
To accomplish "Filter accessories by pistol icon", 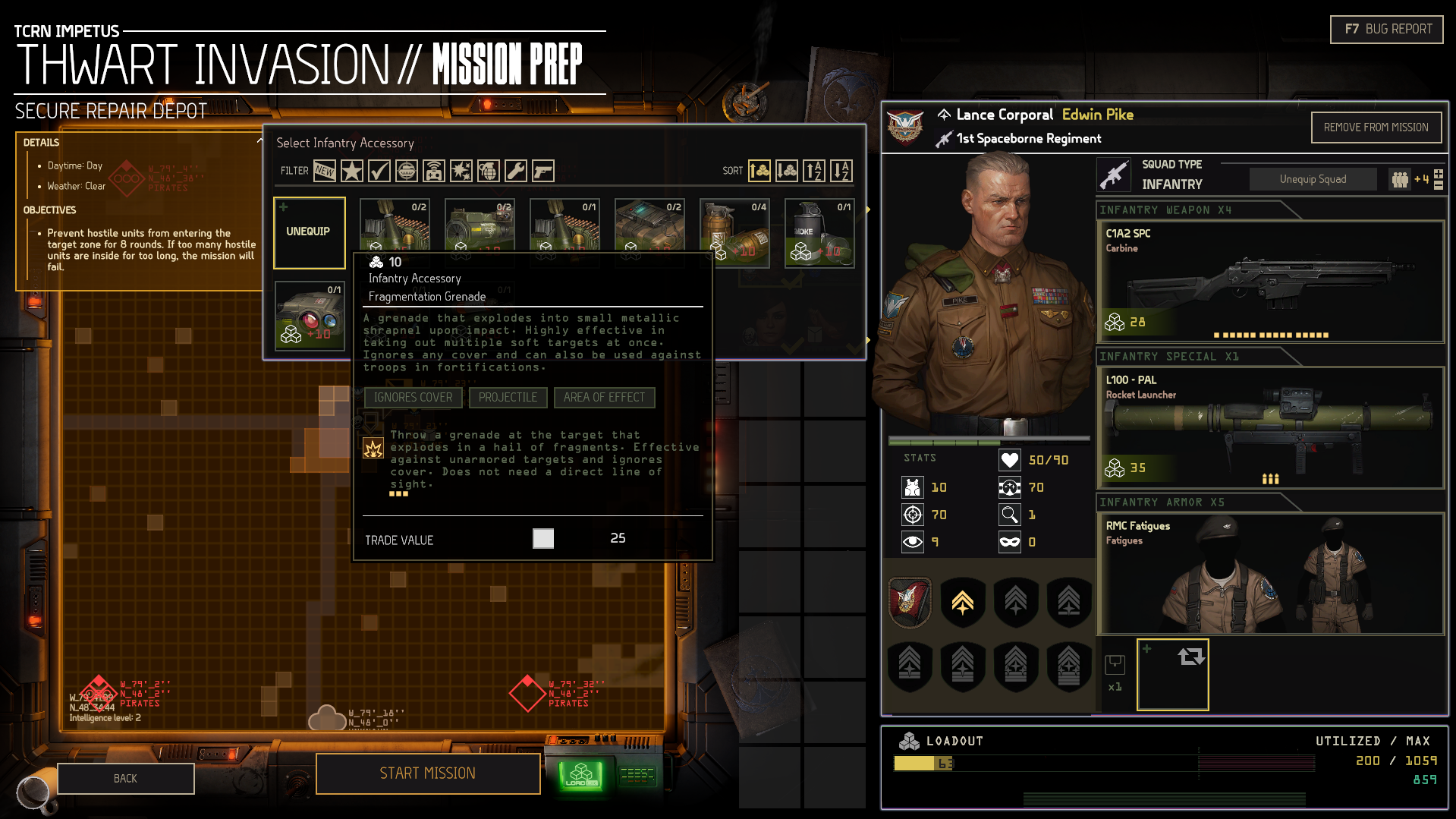I will 543,171.
